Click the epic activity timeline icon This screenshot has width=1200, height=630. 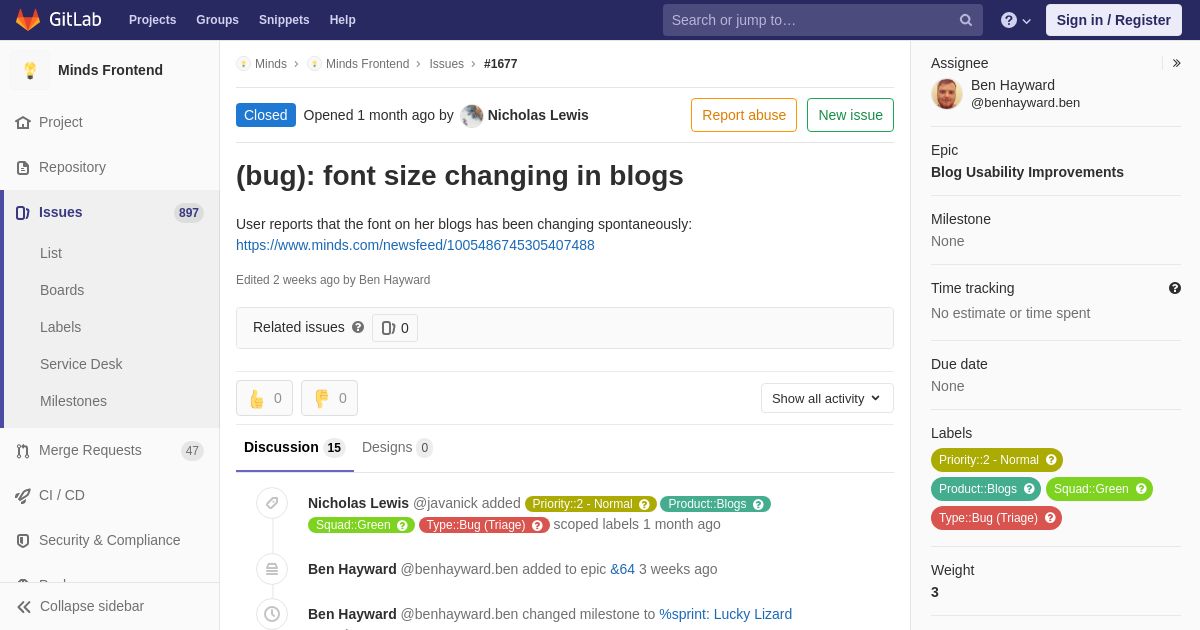pos(272,569)
